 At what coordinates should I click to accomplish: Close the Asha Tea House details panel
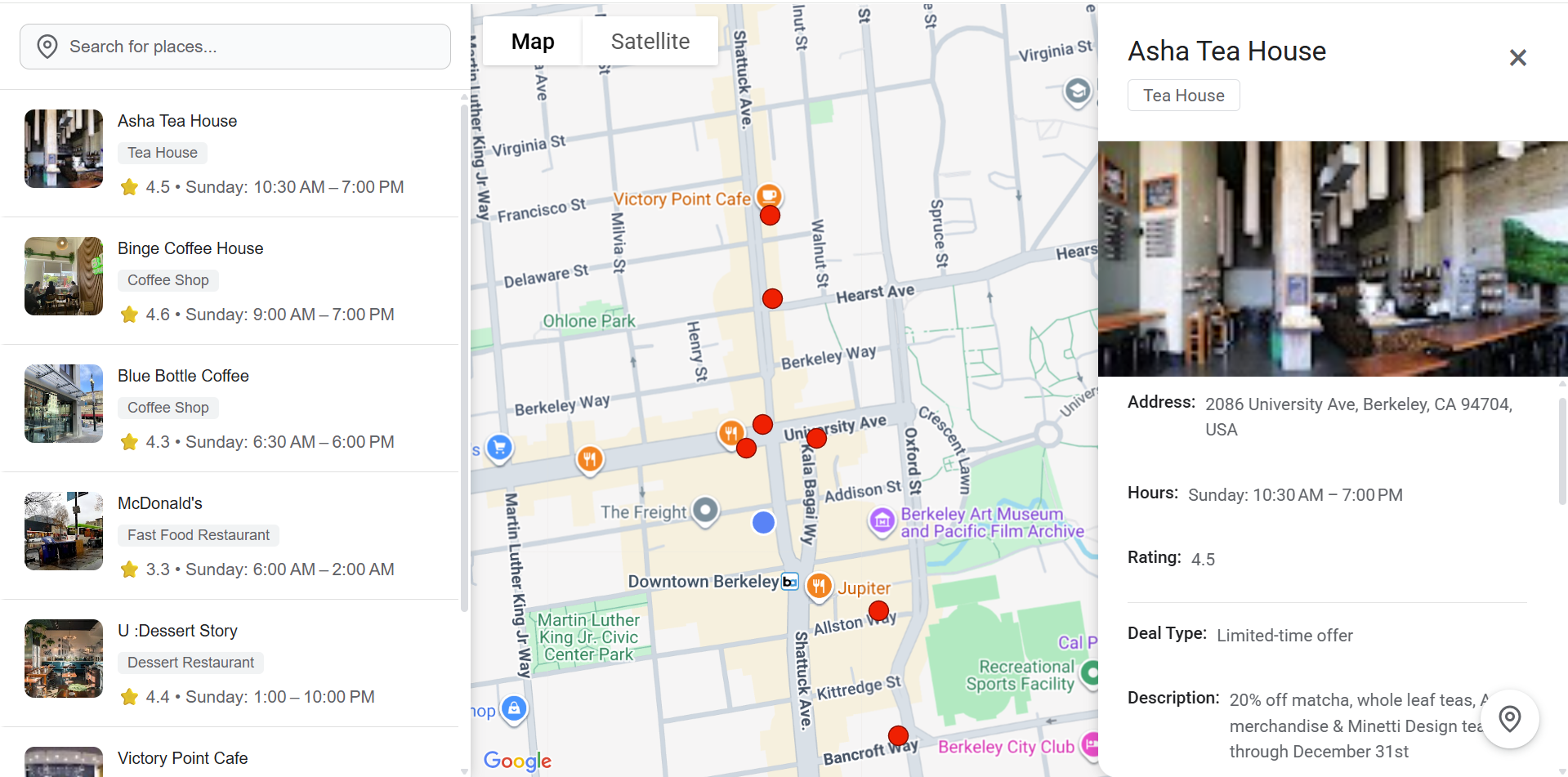1517,58
